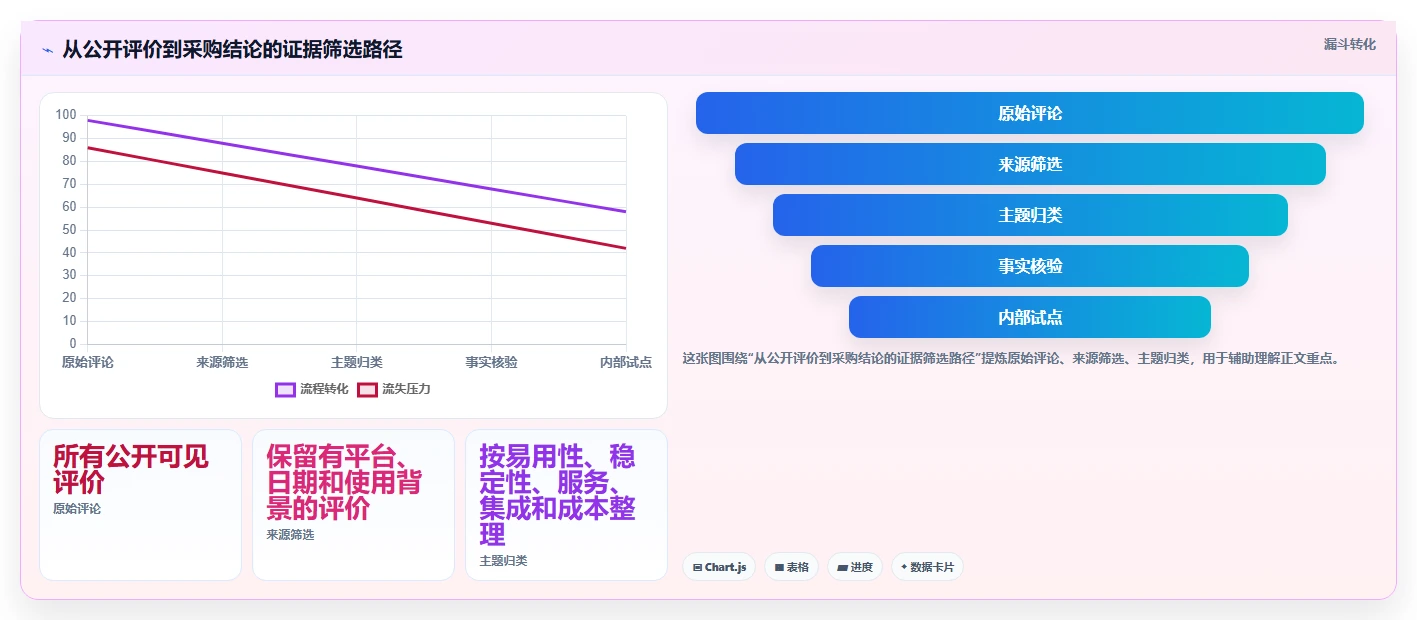Open the 按易用性、稳定性 data card

[566, 505]
